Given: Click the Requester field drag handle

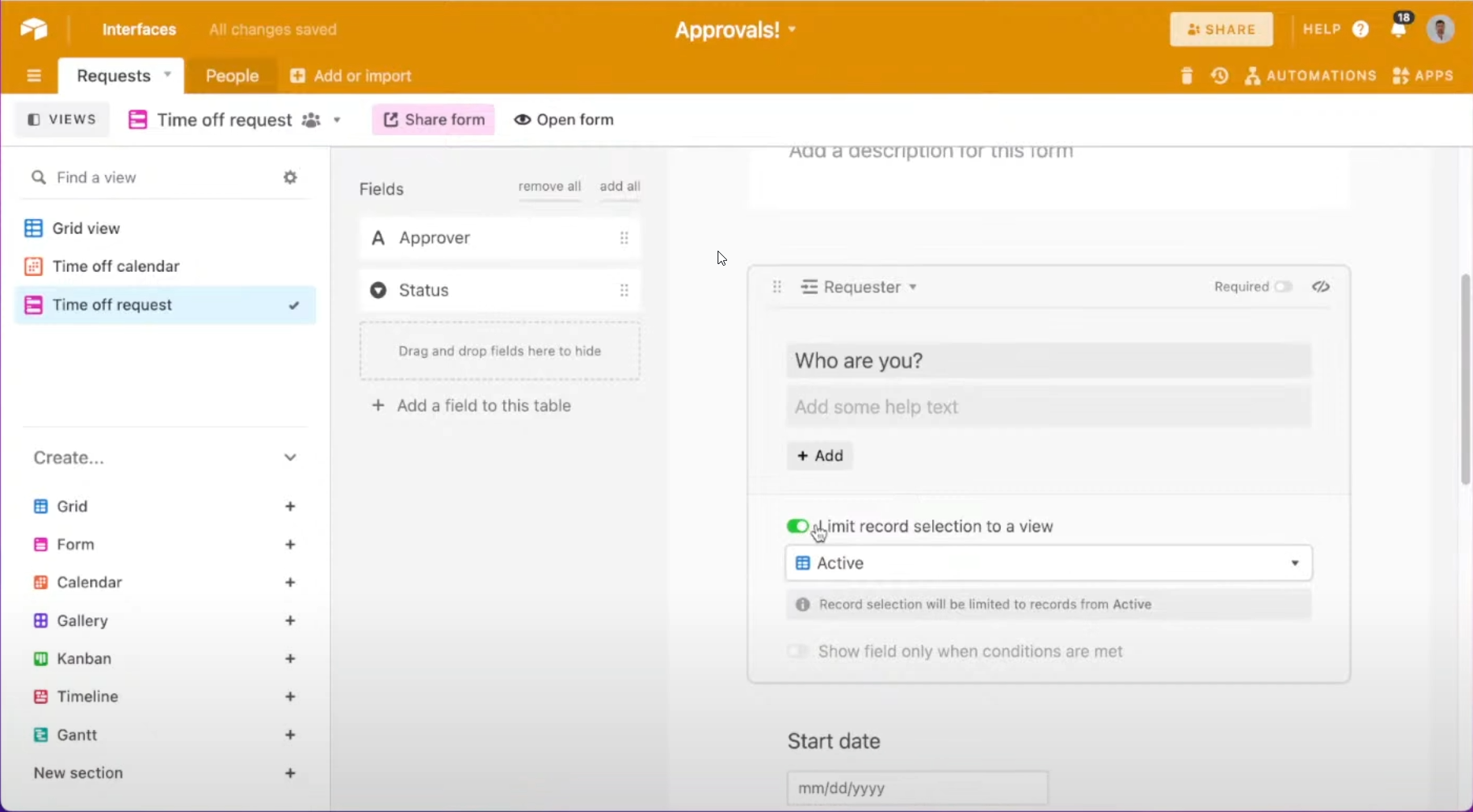Looking at the screenshot, I should pos(777,287).
